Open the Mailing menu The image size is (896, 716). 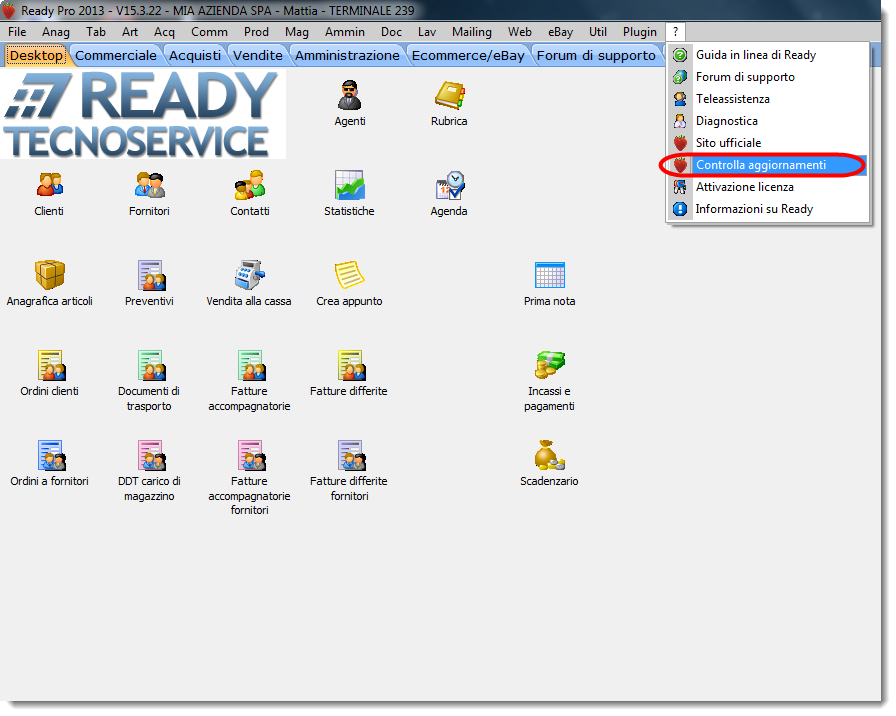click(471, 32)
